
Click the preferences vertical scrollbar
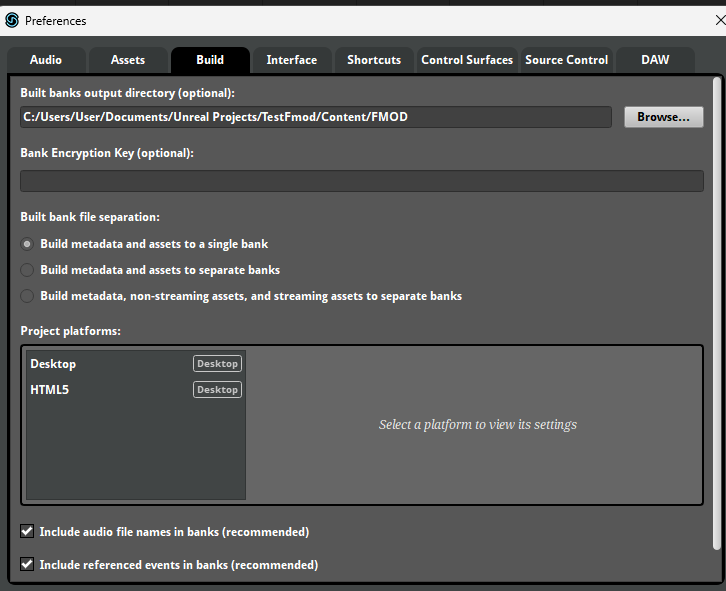[x=717, y=314]
